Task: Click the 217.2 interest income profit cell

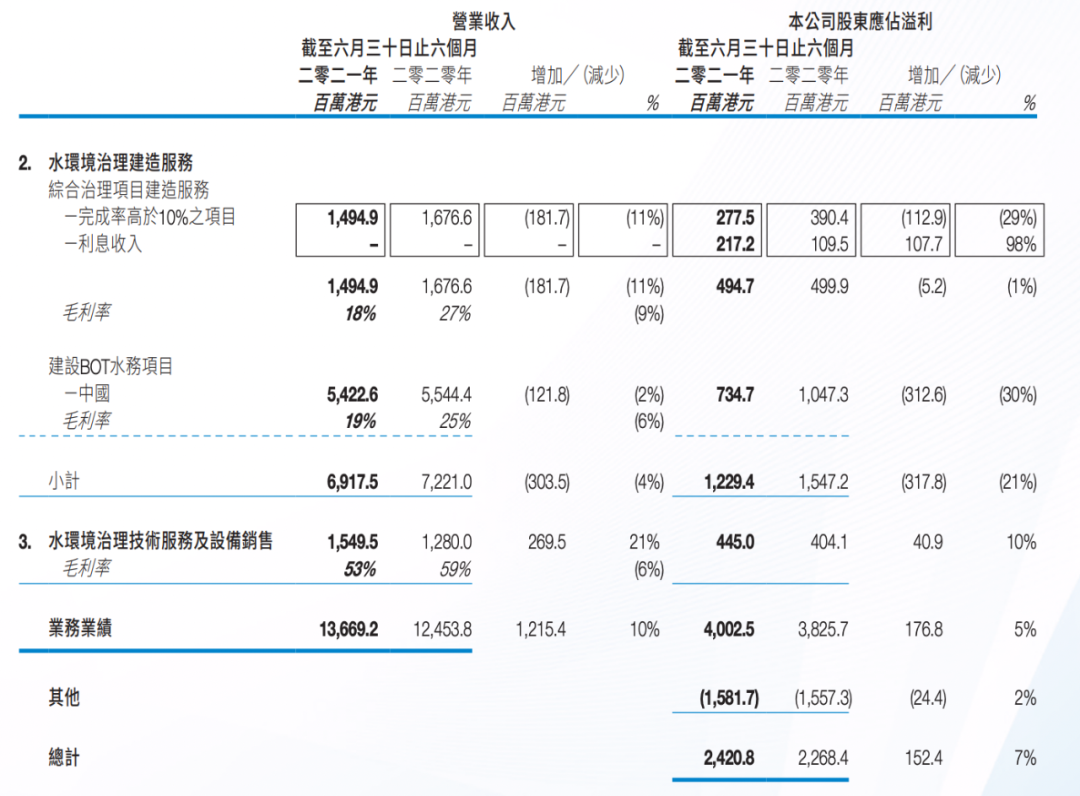Action: 733,243
